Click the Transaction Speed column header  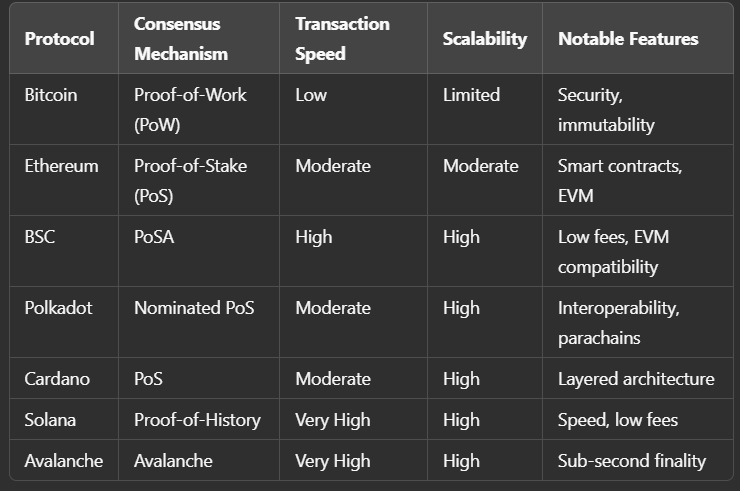click(x=340, y=38)
